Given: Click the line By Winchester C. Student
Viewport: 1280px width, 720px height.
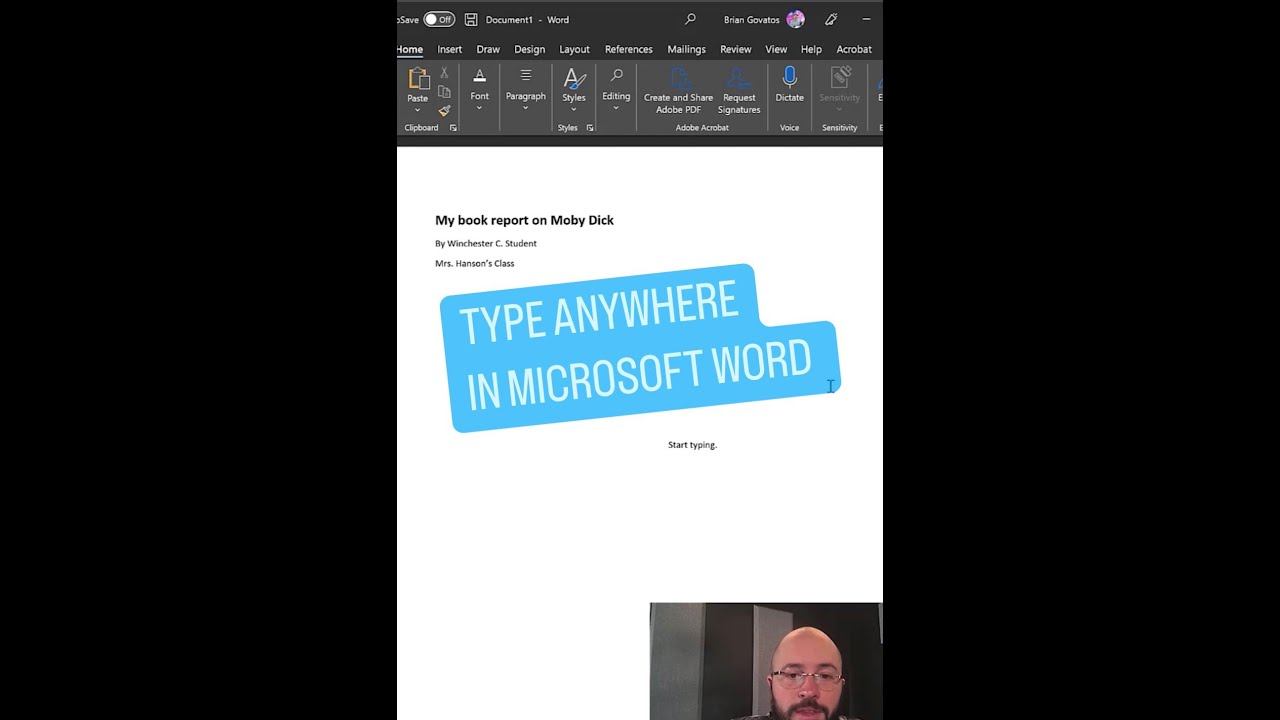Looking at the screenshot, I should click(x=486, y=244).
